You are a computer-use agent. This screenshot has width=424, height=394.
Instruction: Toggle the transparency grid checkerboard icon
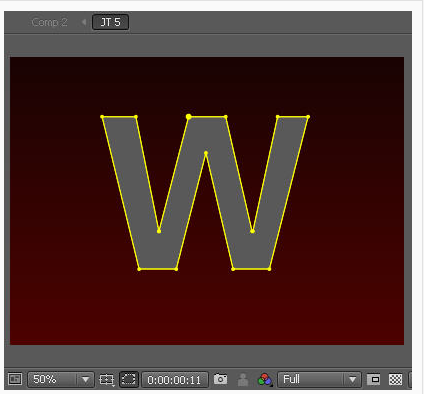395,379
